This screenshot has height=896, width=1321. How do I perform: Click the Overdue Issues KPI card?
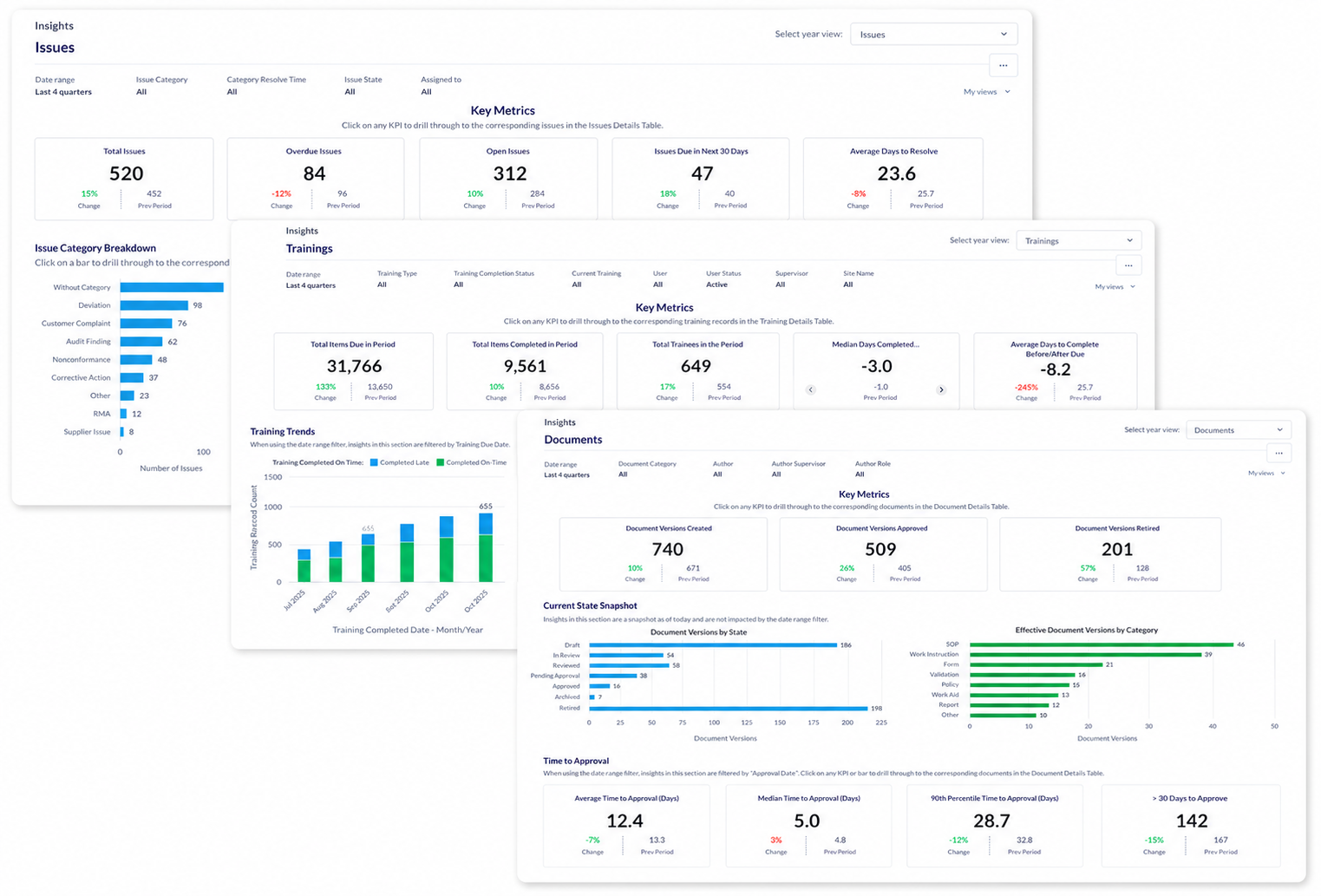click(x=315, y=179)
